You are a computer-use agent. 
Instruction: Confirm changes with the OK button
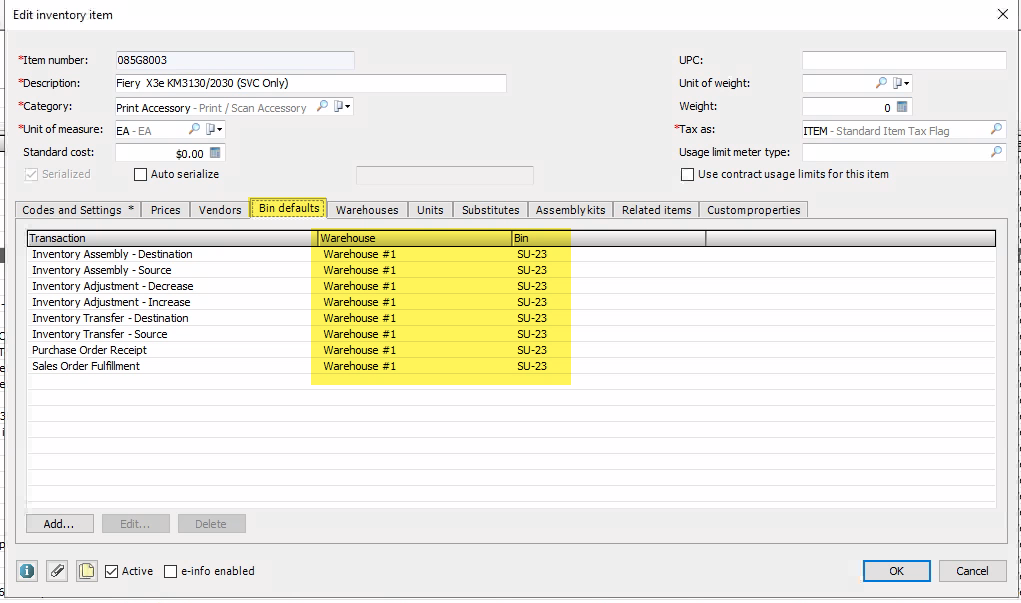(897, 571)
